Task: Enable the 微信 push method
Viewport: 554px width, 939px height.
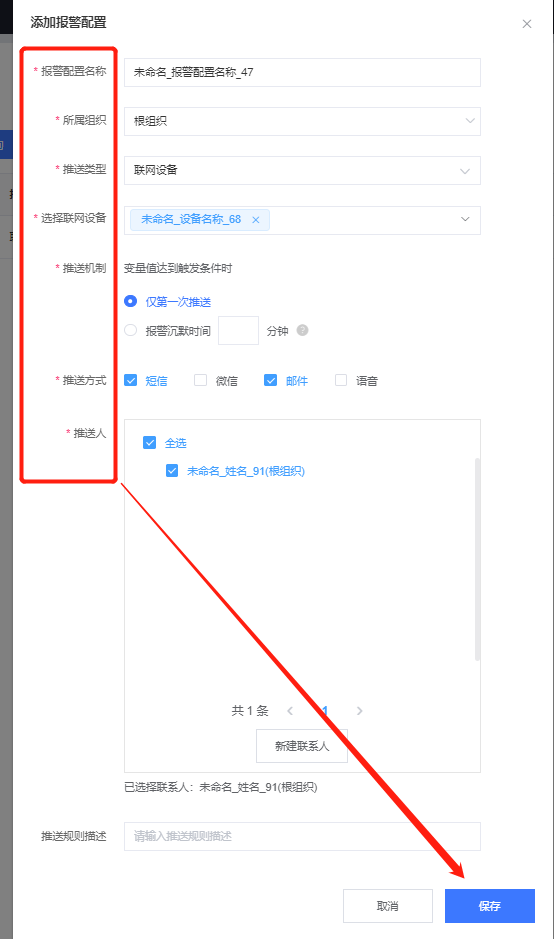Action: point(201,380)
